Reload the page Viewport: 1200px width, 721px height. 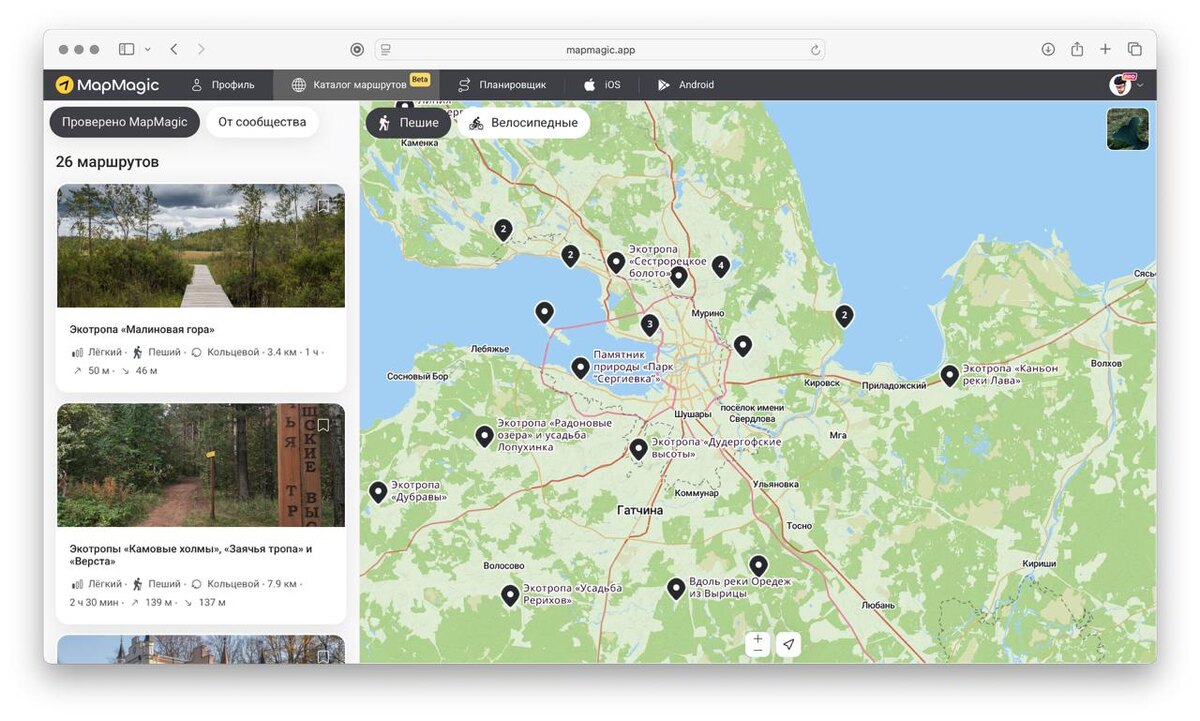(815, 49)
